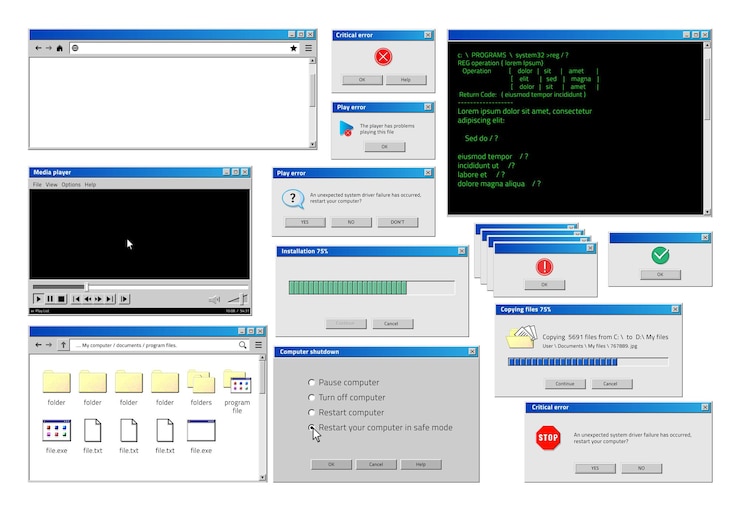740x511 pixels.
Task: Stop playback with the square Stop button
Action: pos(61,299)
